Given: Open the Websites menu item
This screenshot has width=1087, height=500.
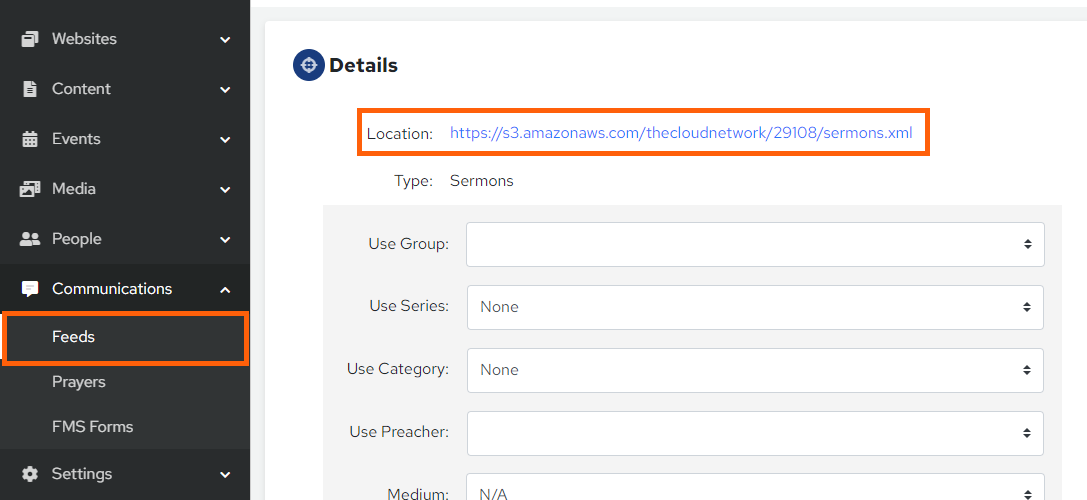Looking at the screenshot, I should 125,39.
